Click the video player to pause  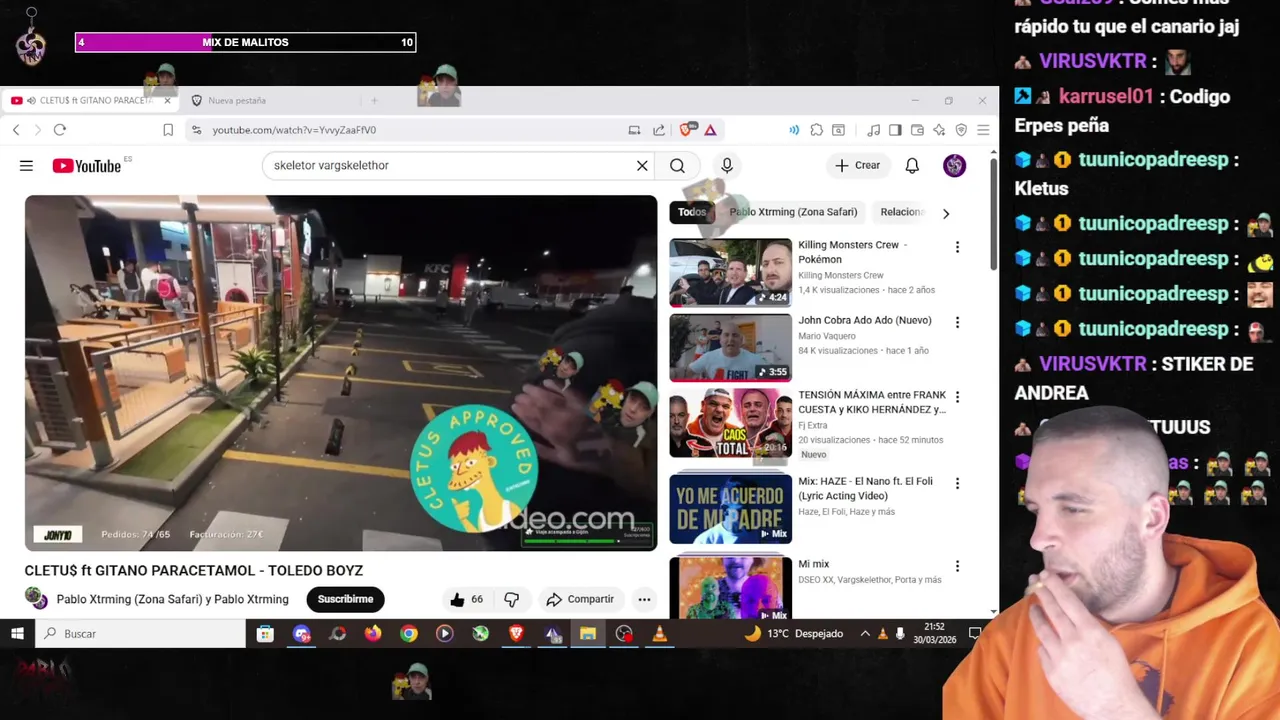pos(341,373)
